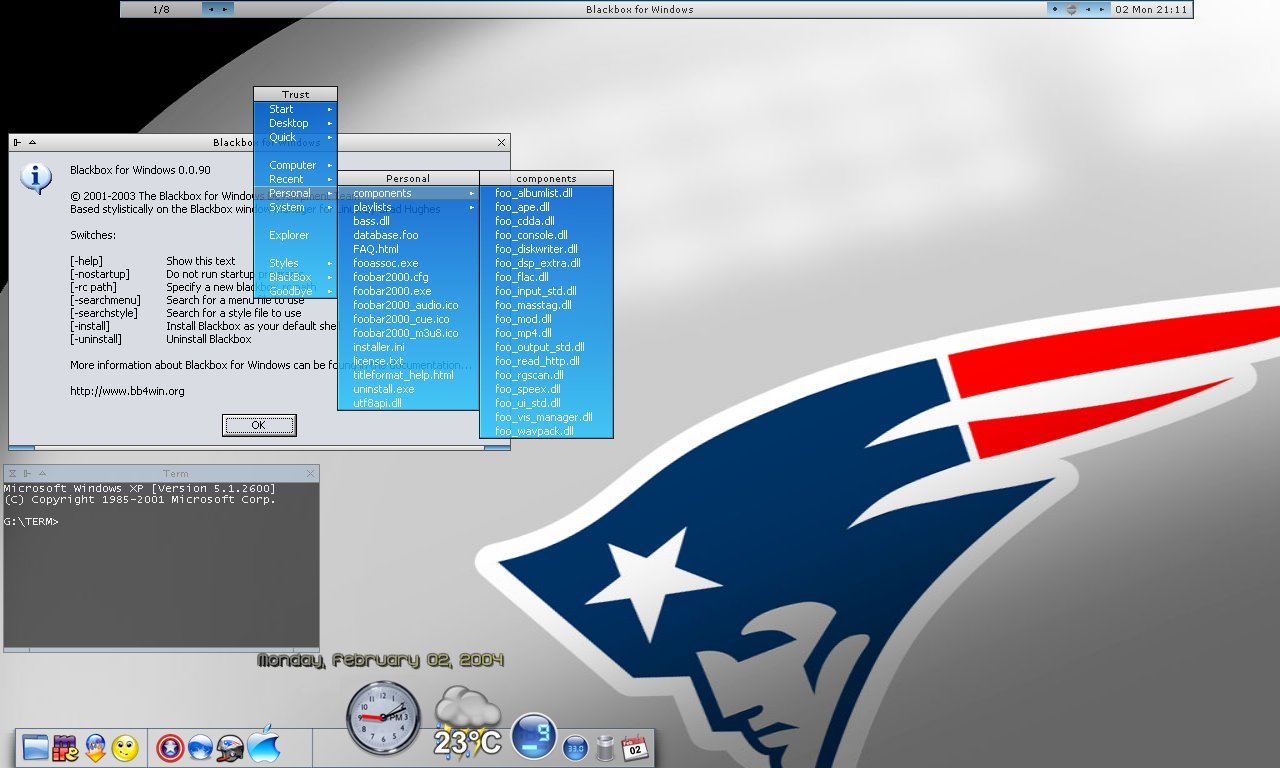Open the blue folder icon in the dock
This screenshot has height=768, width=1280.
click(x=35, y=747)
